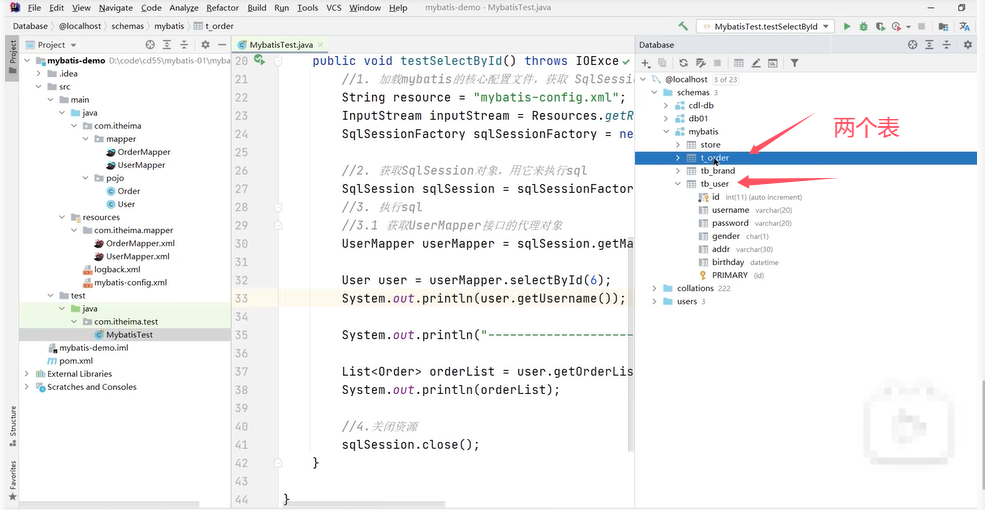Screen dimensions: 985x510
Task: Open the VCS menu
Action: (334, 8)
